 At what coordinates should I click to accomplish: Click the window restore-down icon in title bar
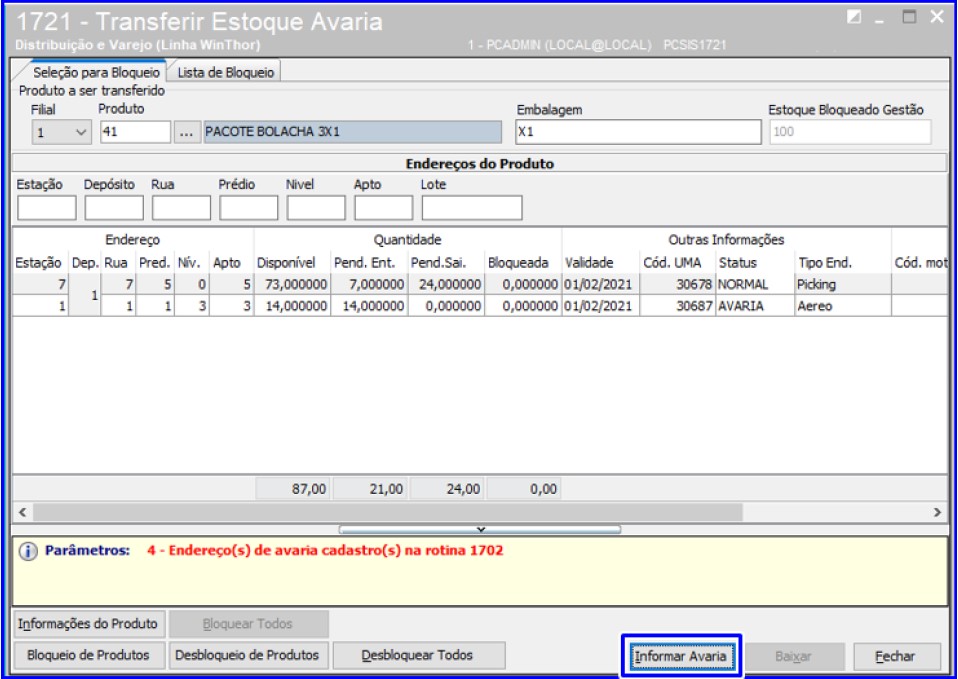(854, 17)
